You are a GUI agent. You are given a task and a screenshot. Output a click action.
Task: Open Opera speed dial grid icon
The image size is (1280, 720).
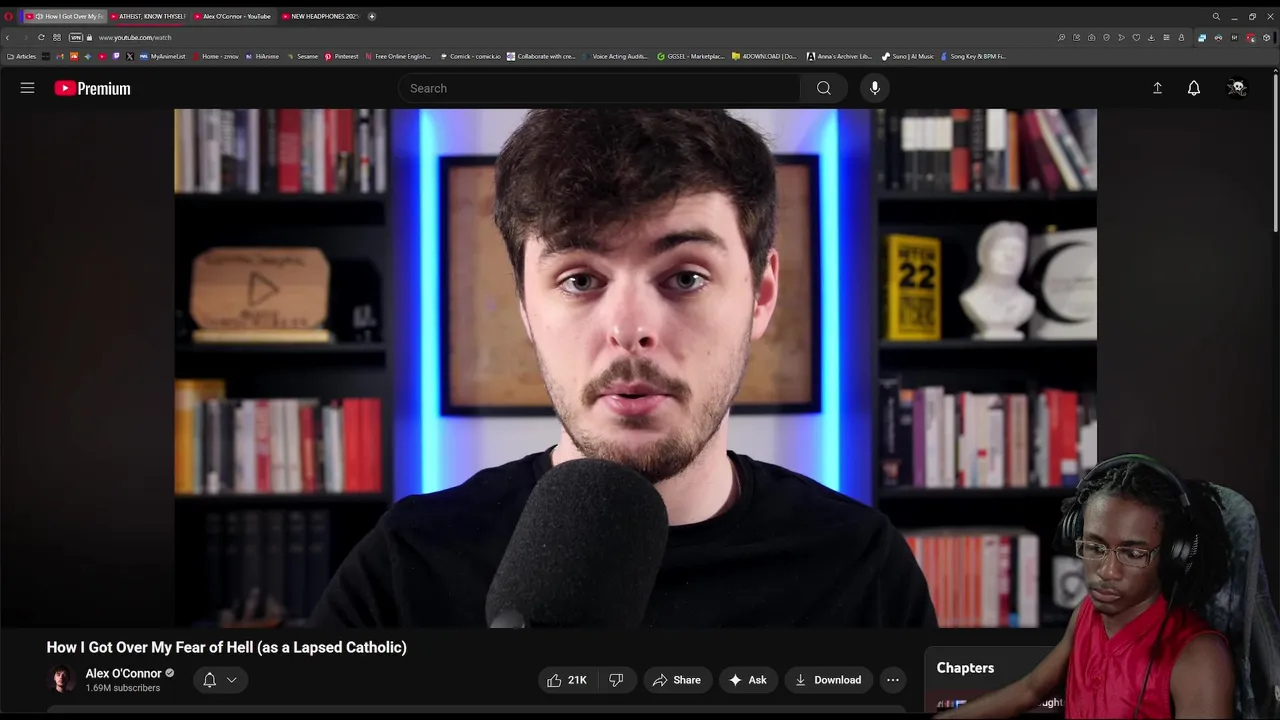pyautogui.click(x=57, y=37)
